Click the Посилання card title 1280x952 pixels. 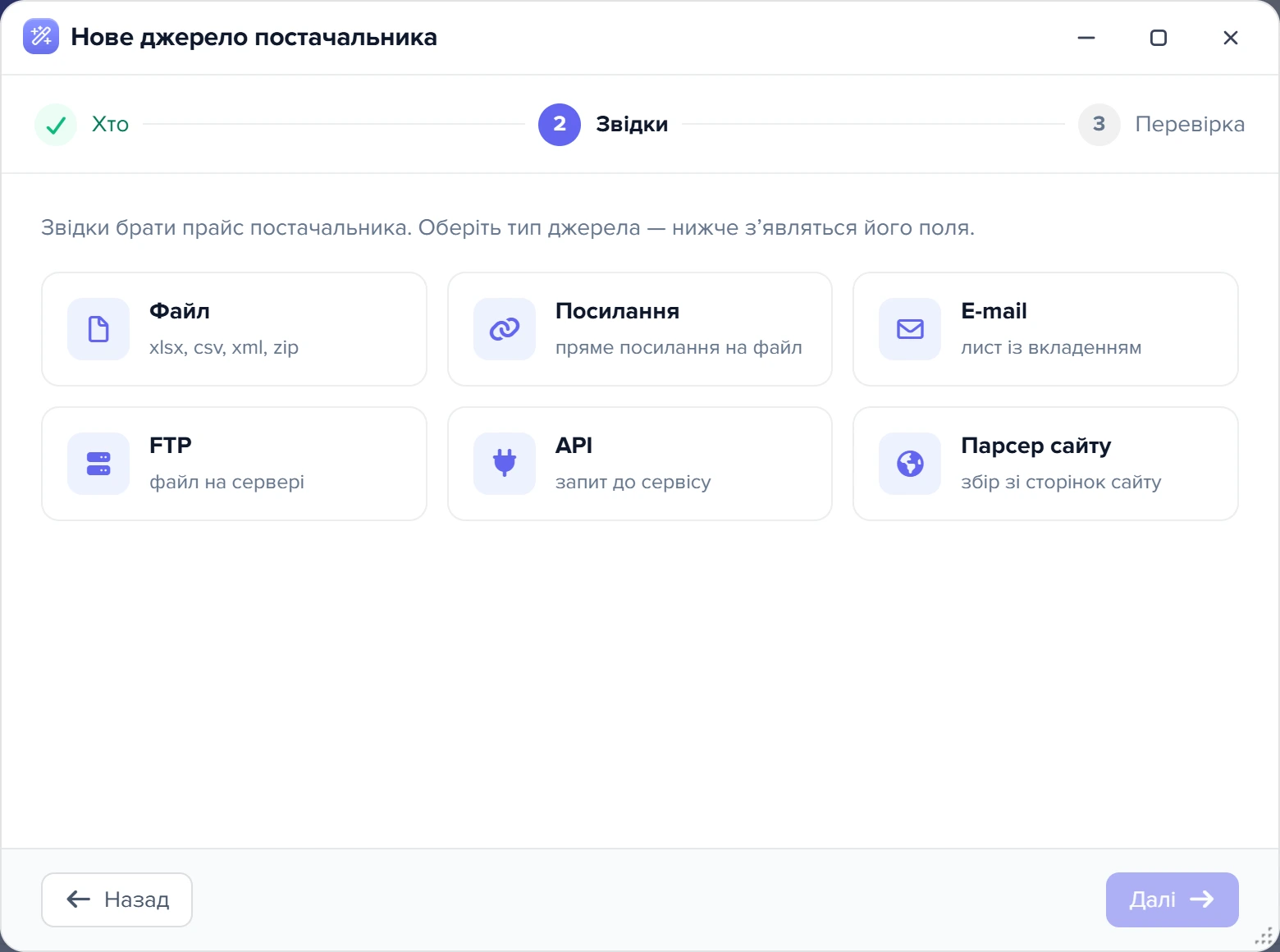[x=618, y=311]
